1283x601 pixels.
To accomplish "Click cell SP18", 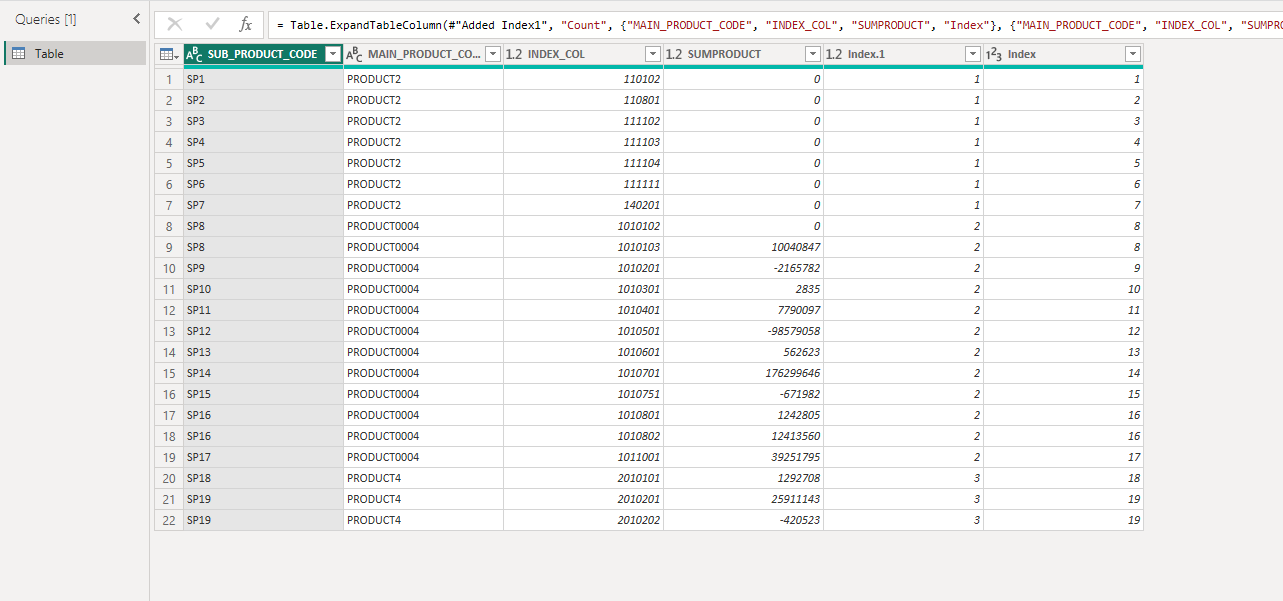I will pos(263,478).
